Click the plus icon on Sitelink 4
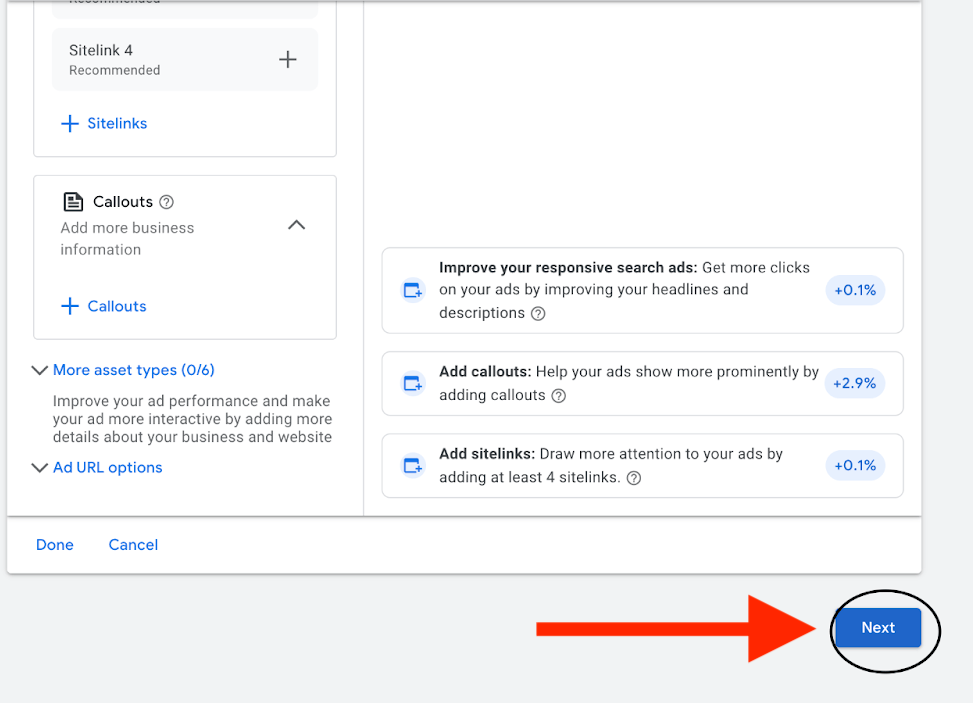Screen dimensions: 973x703 coord(288,60)
